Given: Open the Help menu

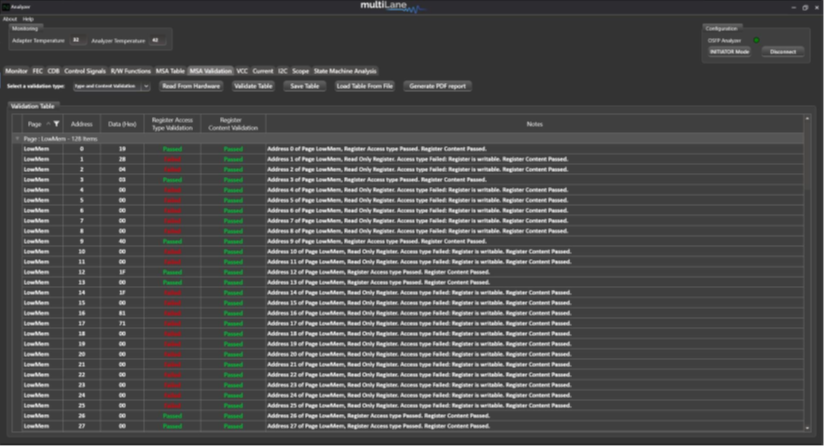Looking at the screenshot, I should coord(28,19).
